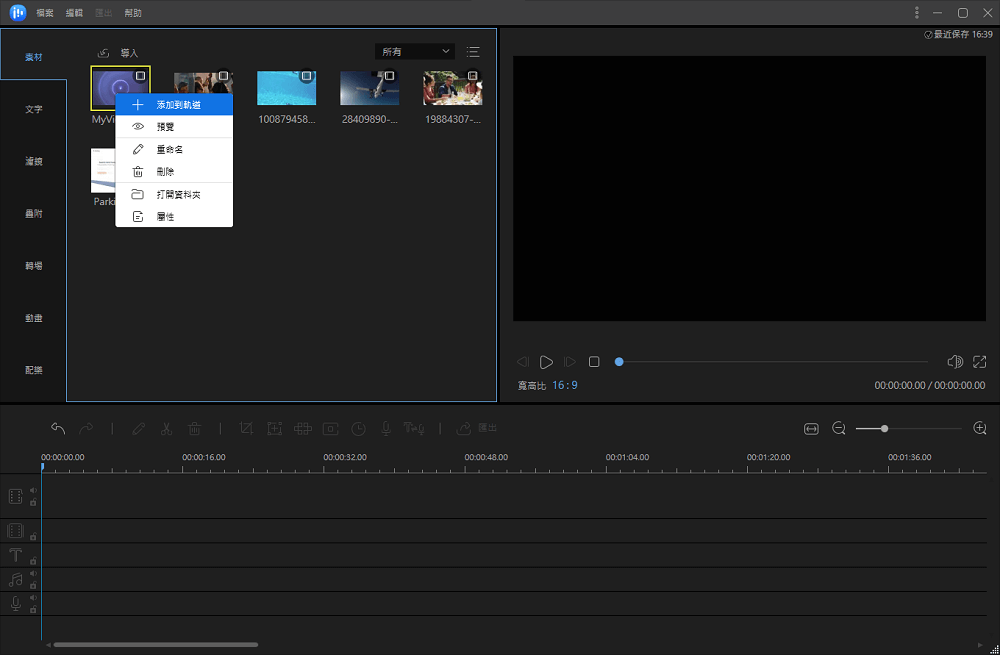Click the zoom-in magnifier on timeline
The image size is (1000, 655).
tap(980, 428)
